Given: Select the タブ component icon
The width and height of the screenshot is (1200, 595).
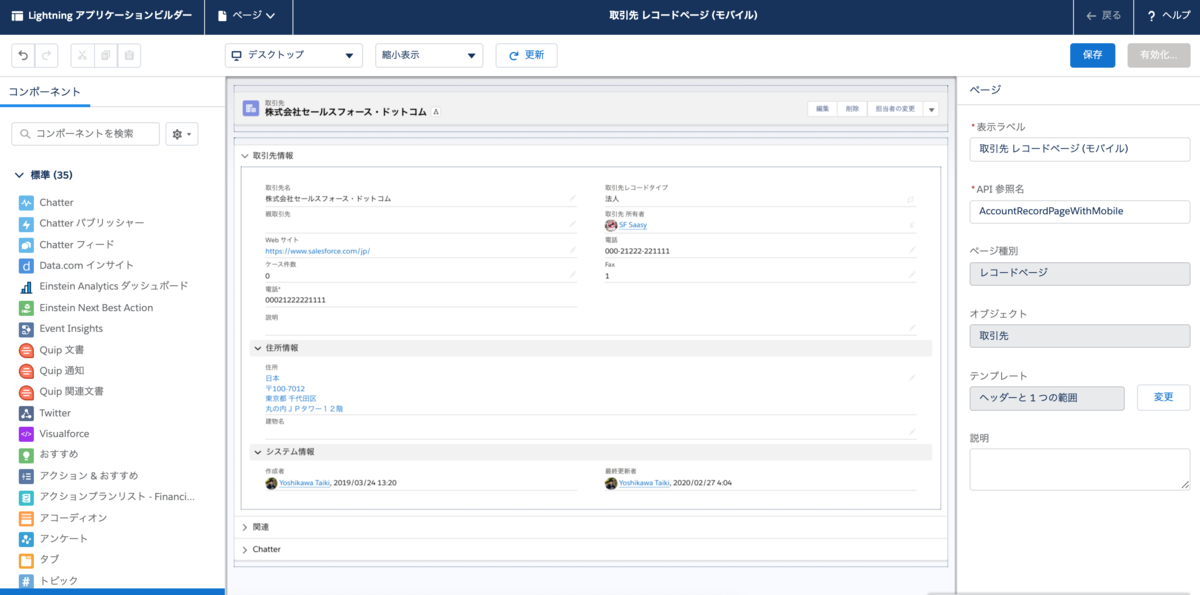Looking at the screenshot, I should click(27, 559).
